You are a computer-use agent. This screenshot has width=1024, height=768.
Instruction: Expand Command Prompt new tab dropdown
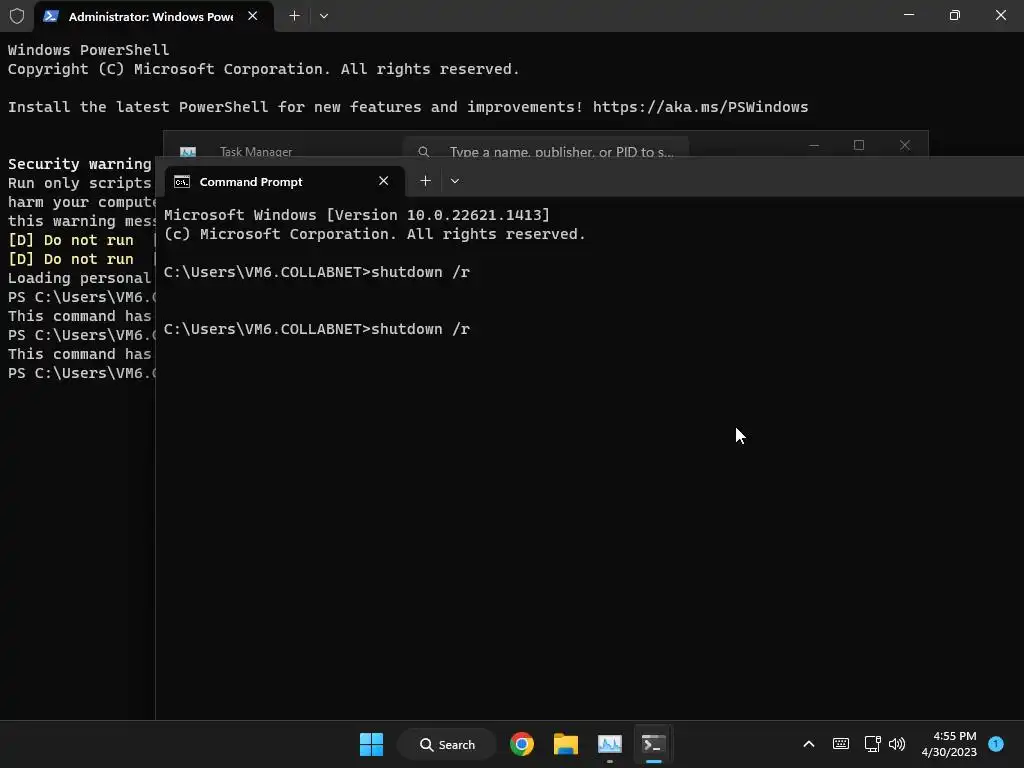455,181
